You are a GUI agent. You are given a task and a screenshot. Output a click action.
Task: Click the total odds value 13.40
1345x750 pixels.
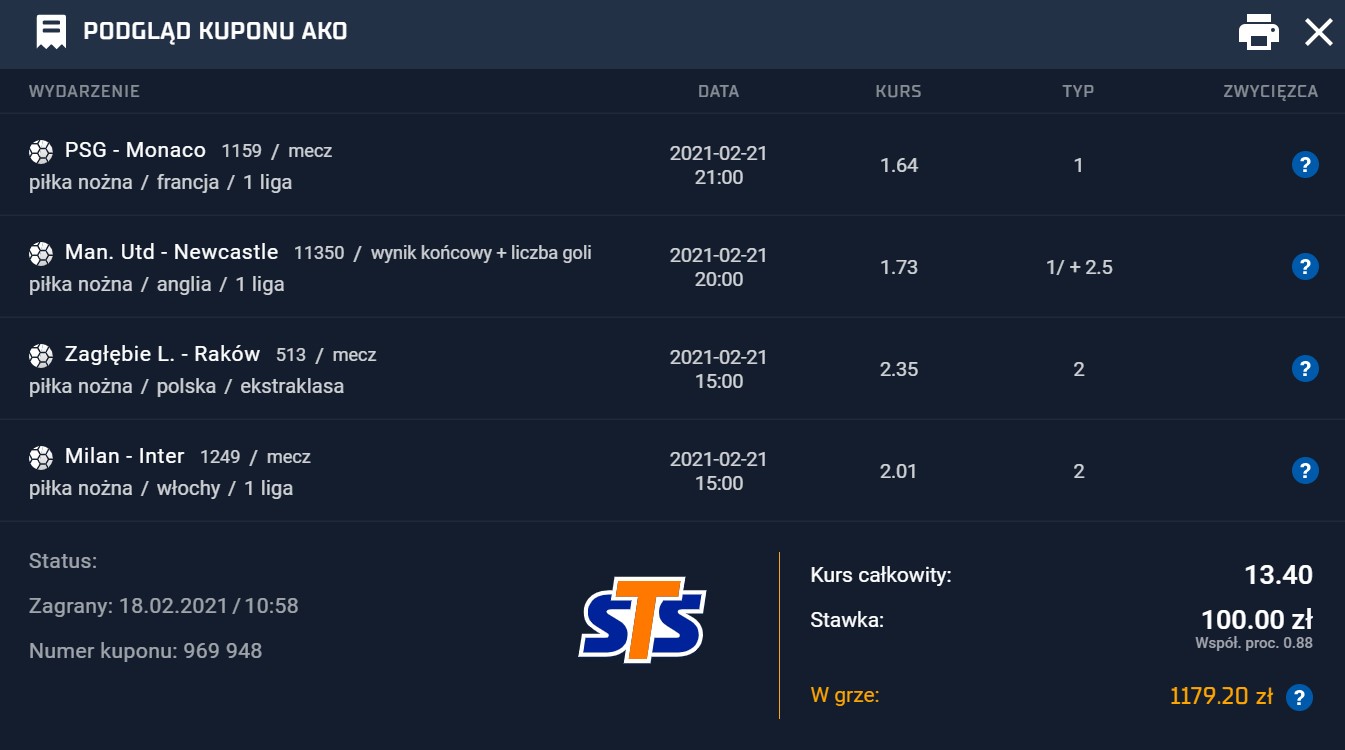[x=1278, y=575]
